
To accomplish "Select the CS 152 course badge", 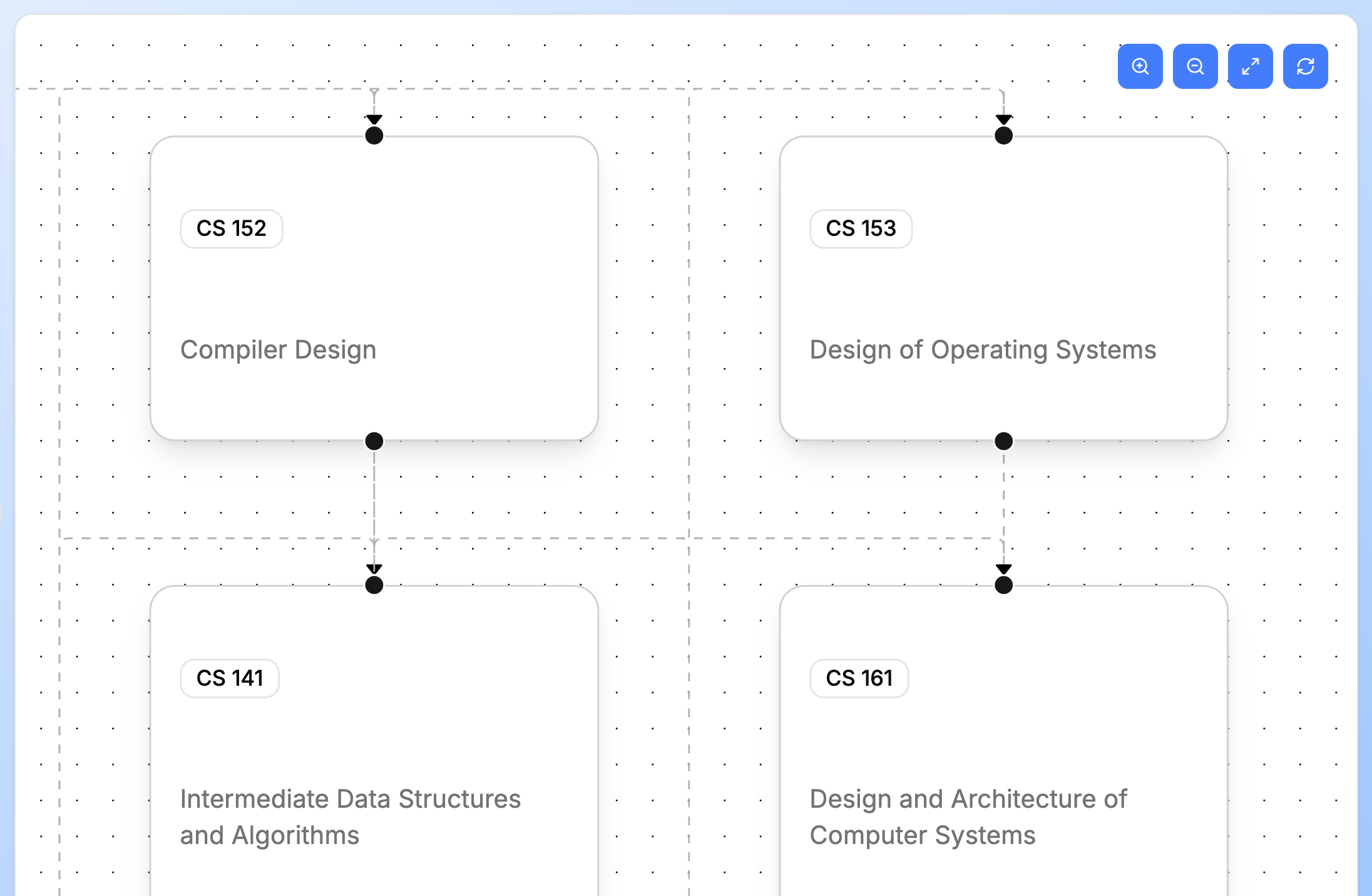I will point(232,228).
